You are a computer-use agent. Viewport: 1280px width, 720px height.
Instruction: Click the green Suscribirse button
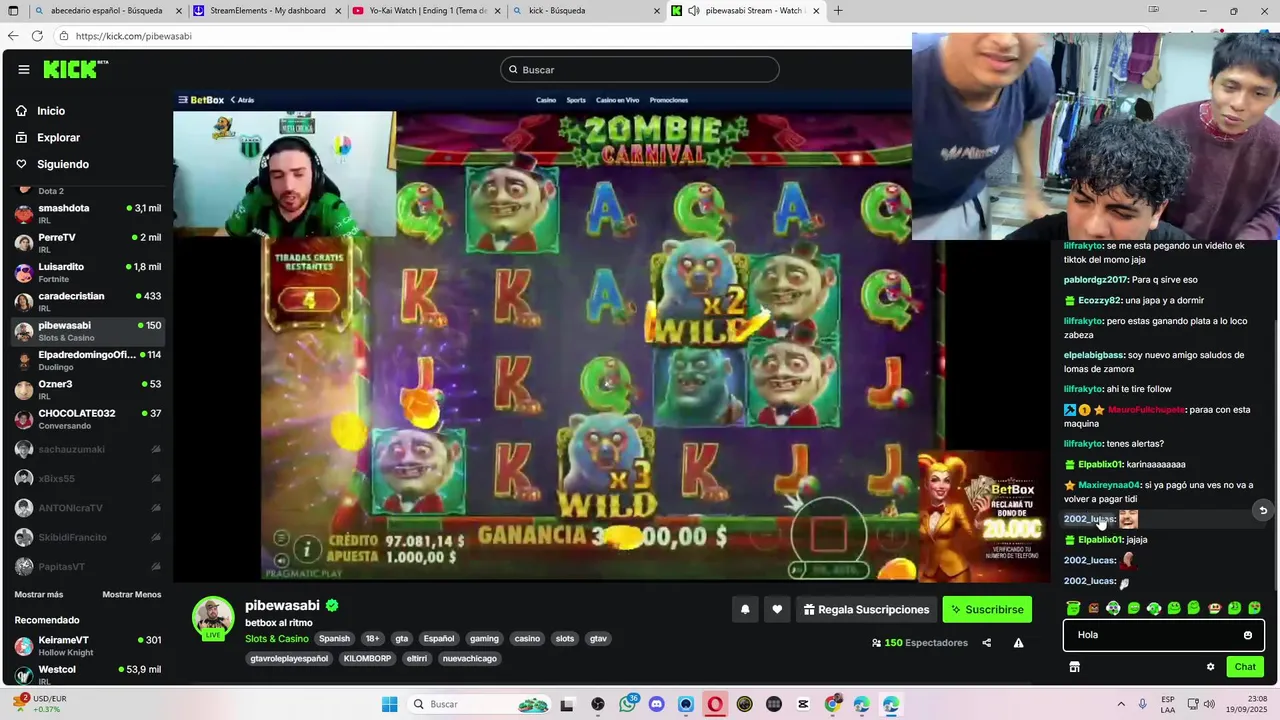tap(987, 609)
